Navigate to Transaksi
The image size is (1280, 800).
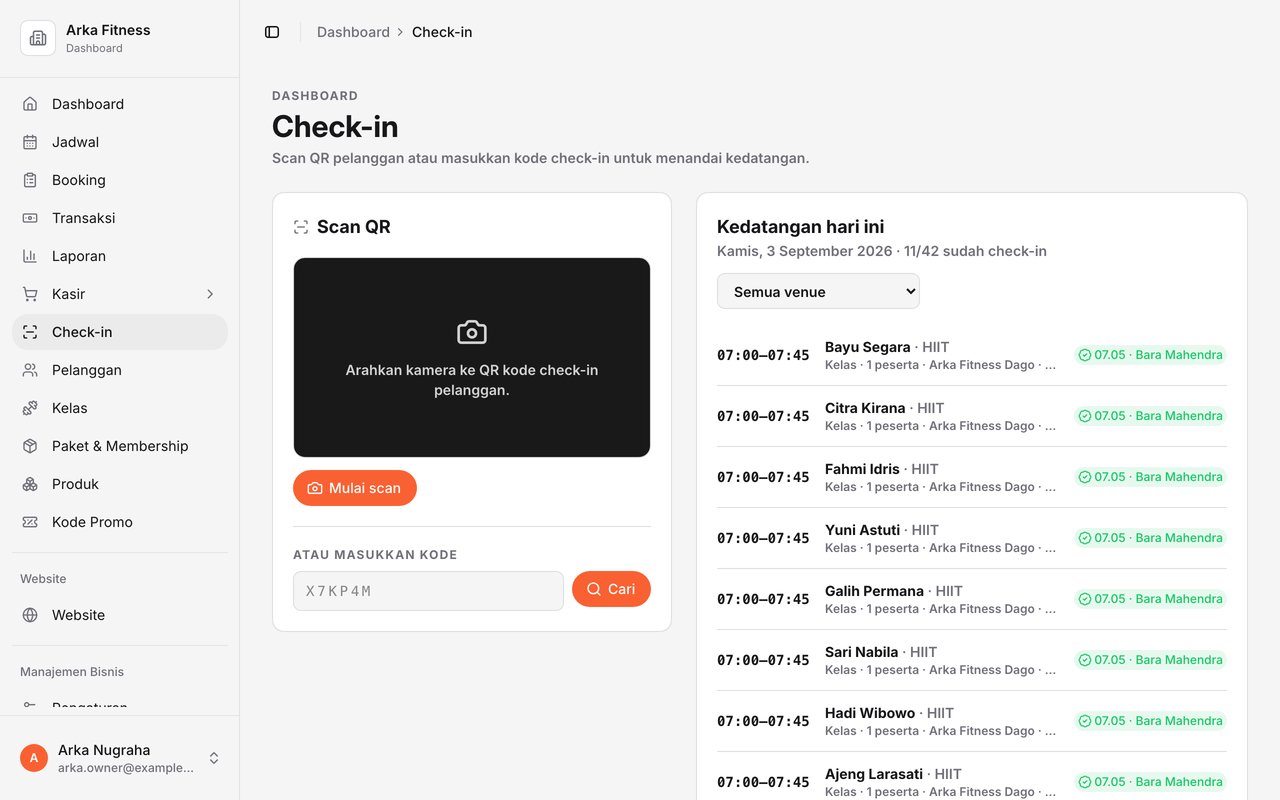tap(120, 218)
